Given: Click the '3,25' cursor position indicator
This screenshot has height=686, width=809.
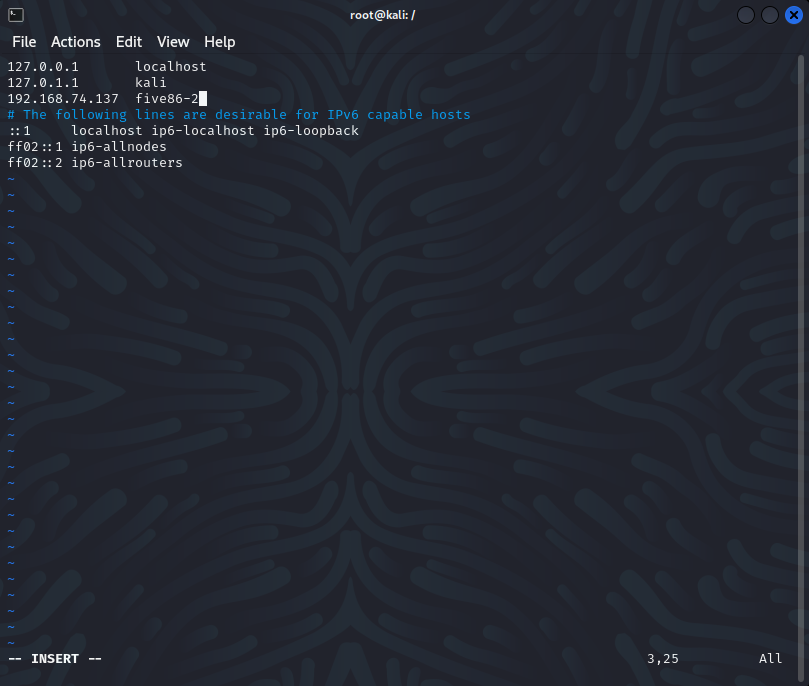Looking at the screenshot, I should tap(663, 659).
